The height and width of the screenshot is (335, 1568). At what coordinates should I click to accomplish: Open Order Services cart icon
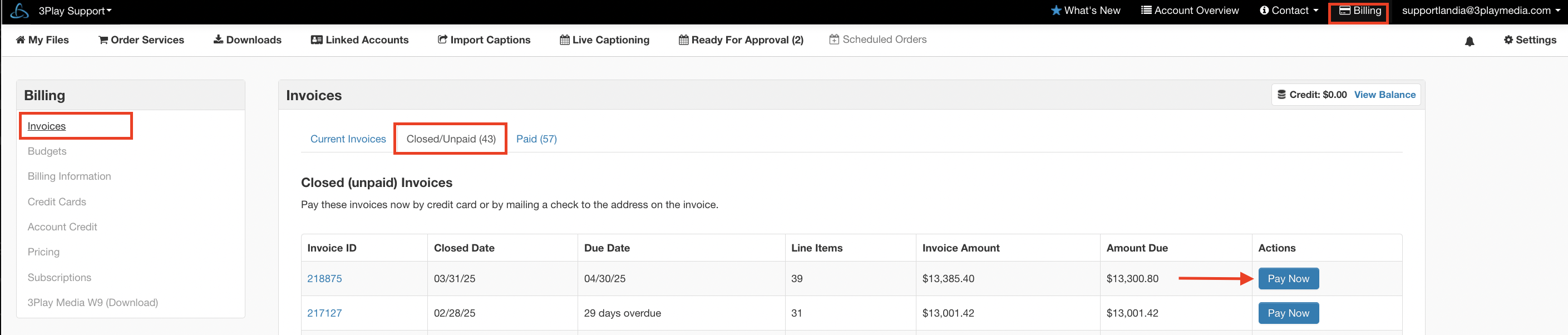tap(103, 40)
